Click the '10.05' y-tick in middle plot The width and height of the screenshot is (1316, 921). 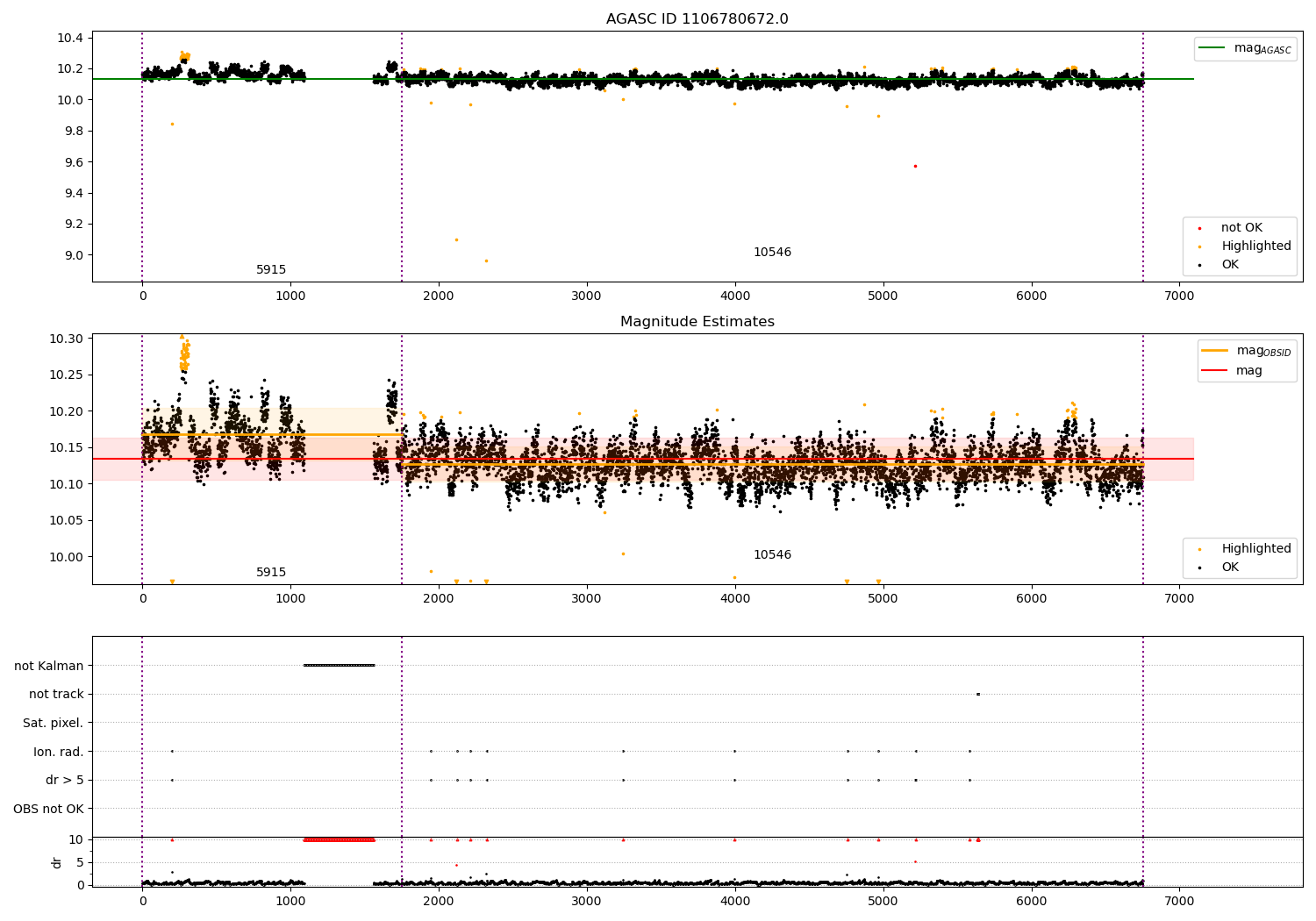[70, 521]
